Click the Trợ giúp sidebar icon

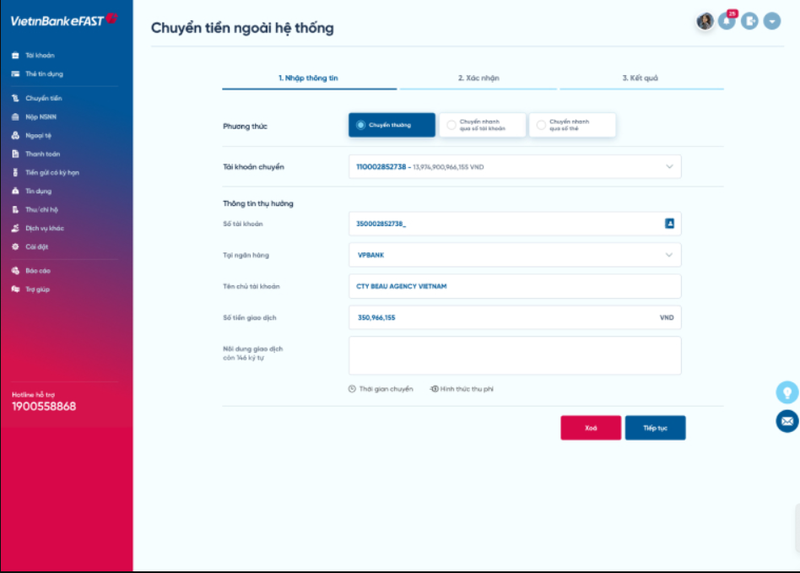[15, 289]
